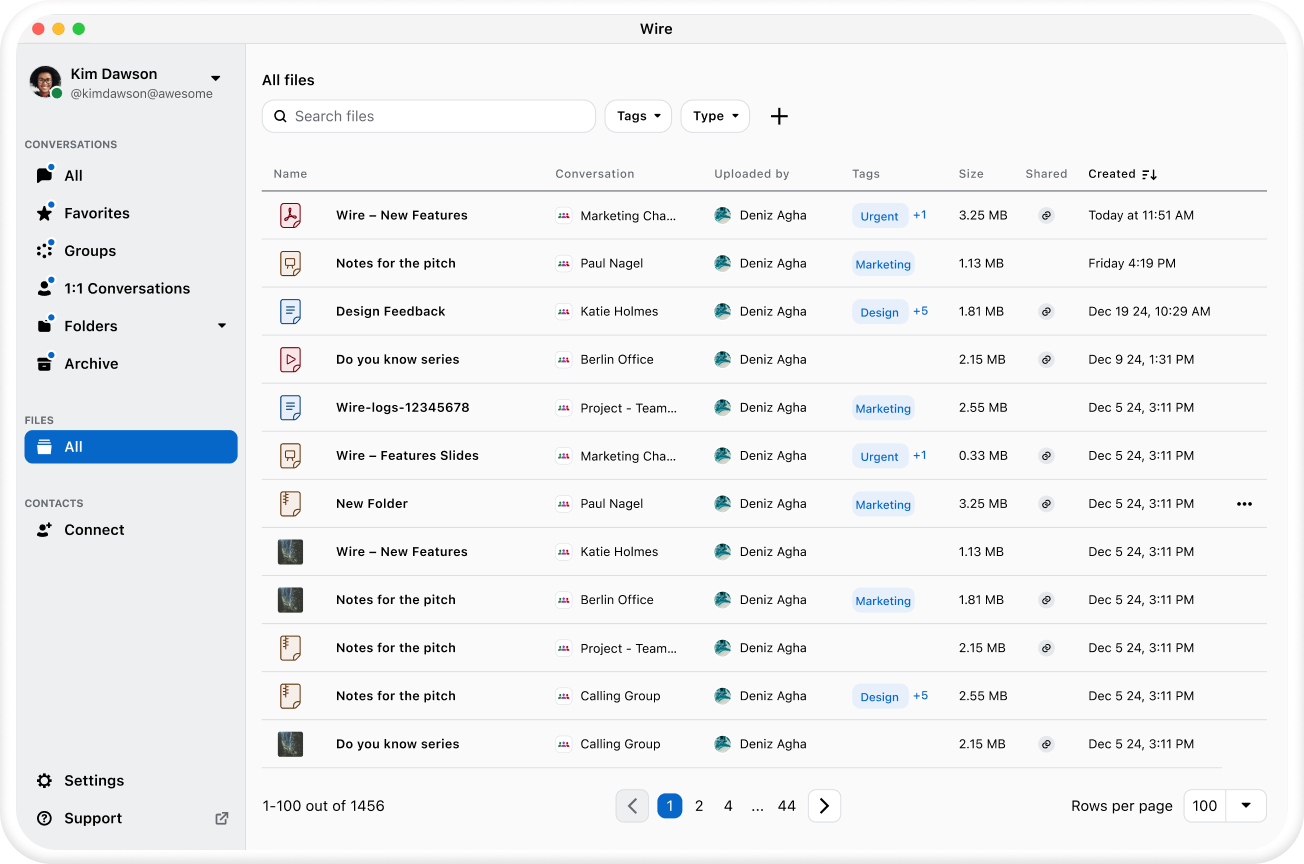Click the Groups icon in sidebar

click(x=44, y=251)
